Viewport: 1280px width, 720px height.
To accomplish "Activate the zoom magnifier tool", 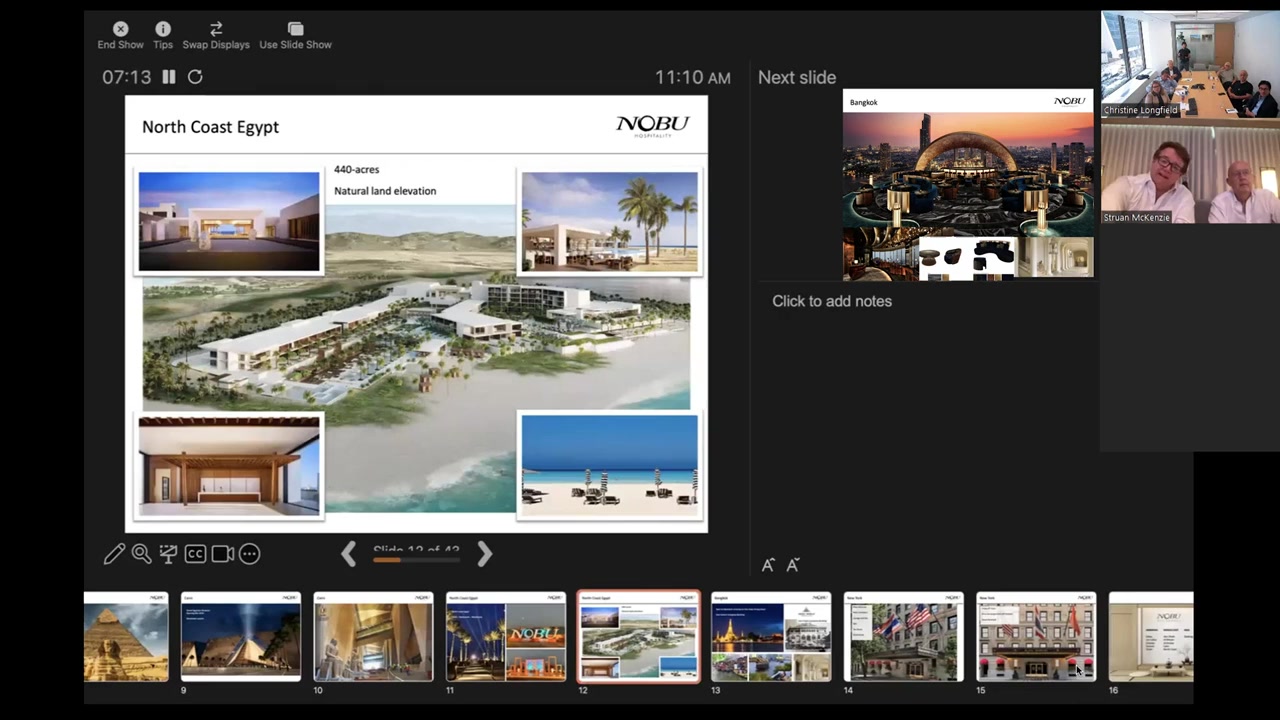I will pyautogui.click(x=141, y=554).
